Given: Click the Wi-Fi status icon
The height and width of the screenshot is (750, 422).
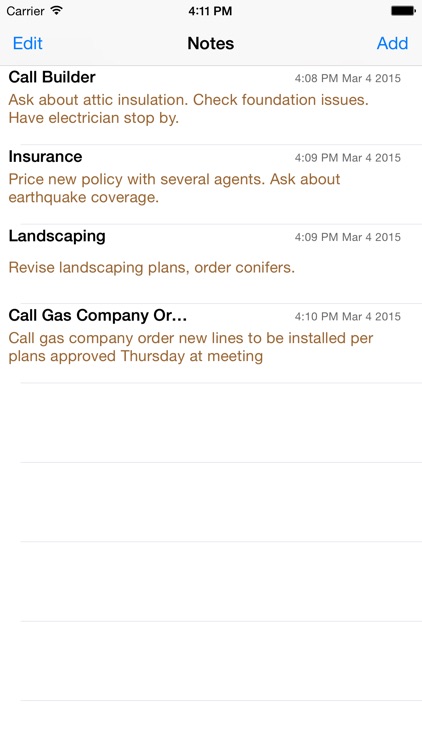Looking at the screenshot, I should [56, 11].
